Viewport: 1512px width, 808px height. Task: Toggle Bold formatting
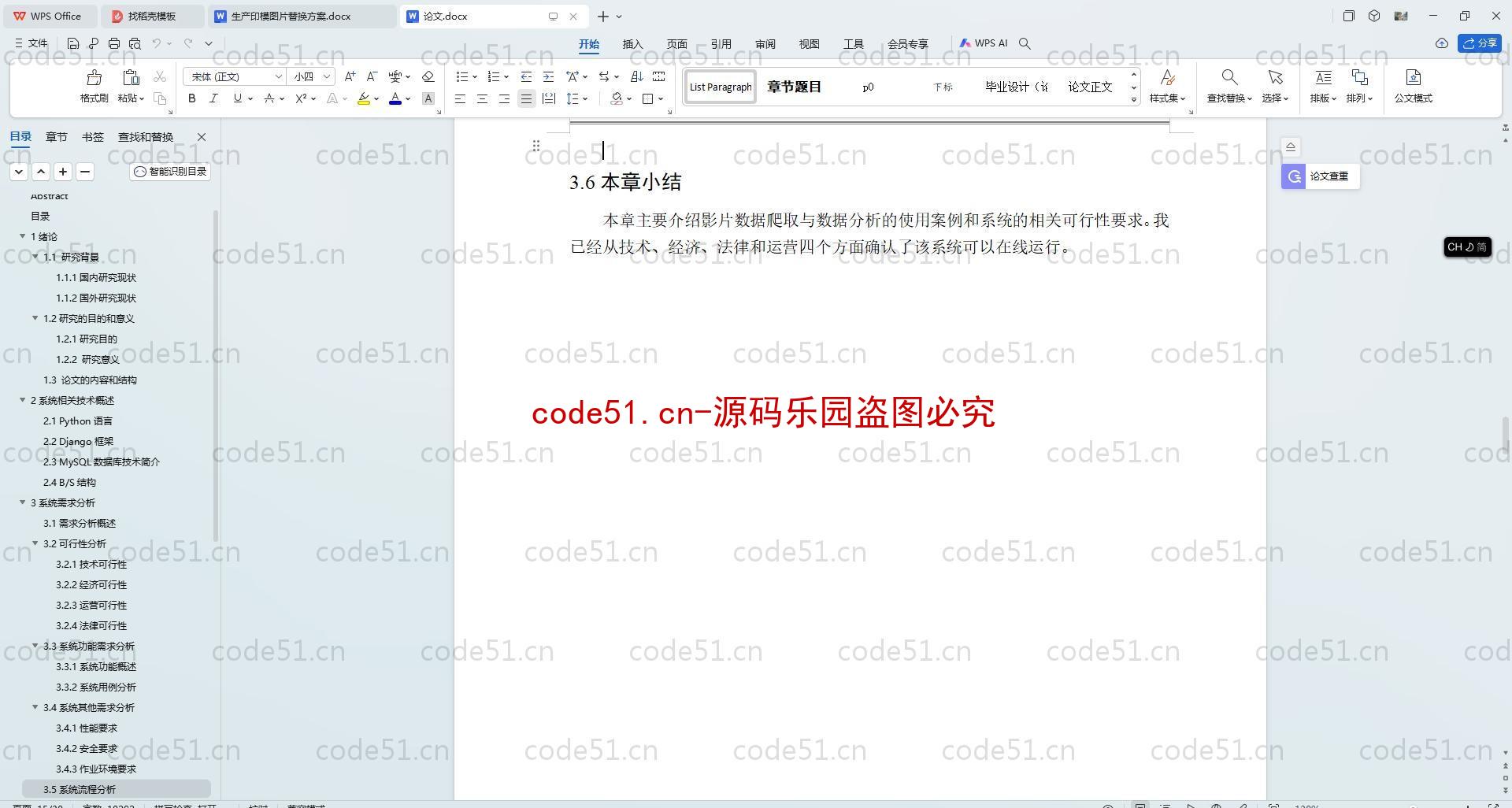point(191,98)
